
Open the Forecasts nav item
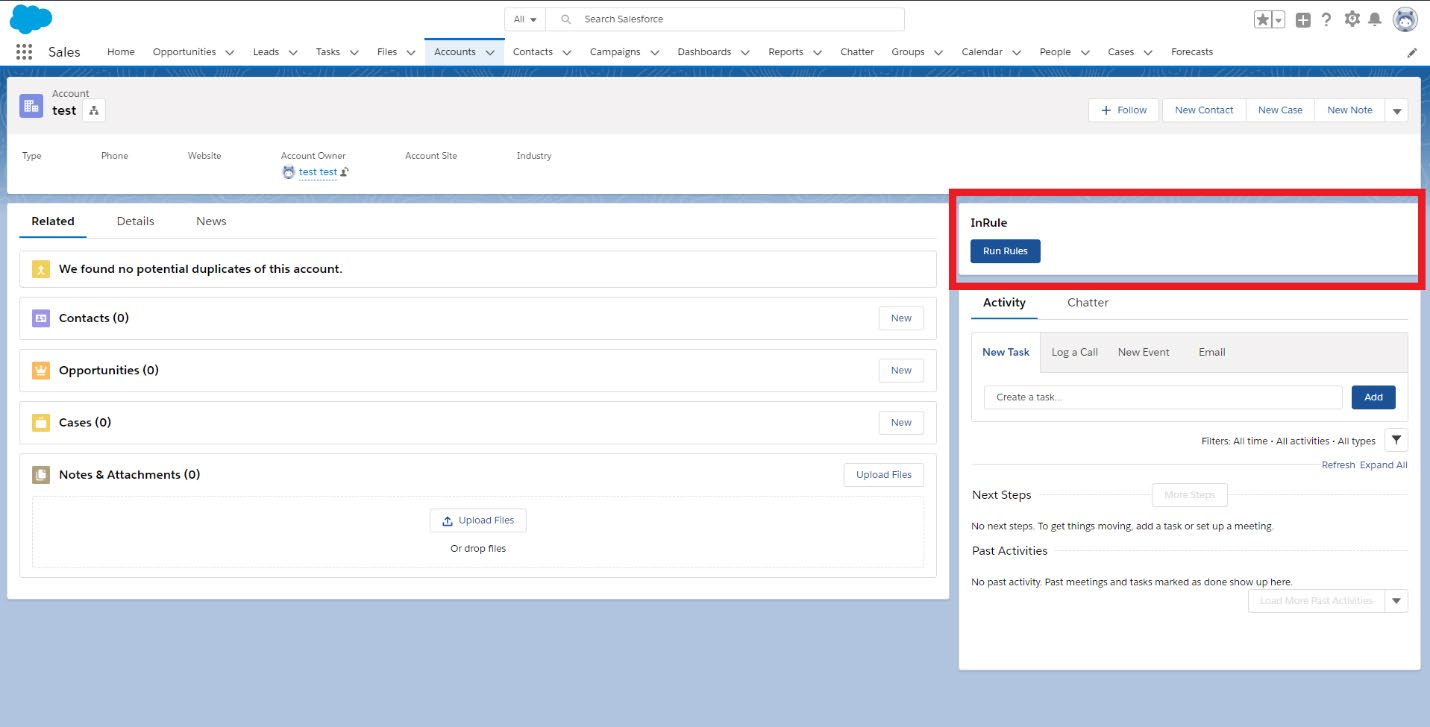pos(1192,52)
